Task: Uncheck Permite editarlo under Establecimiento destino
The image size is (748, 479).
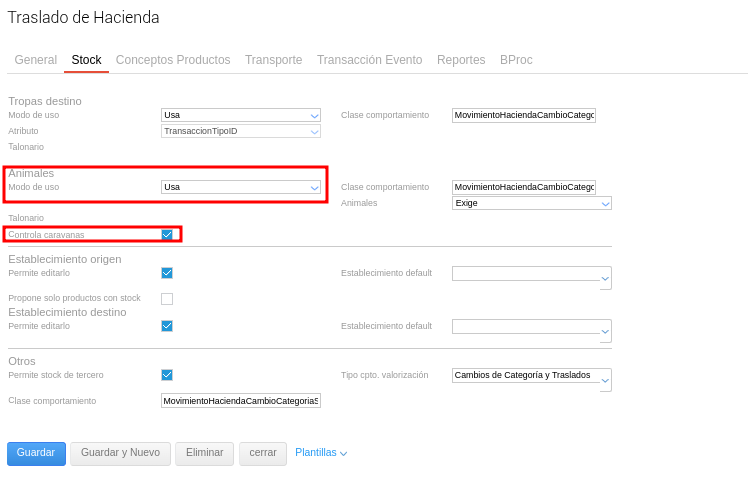Action: point(167,325)
